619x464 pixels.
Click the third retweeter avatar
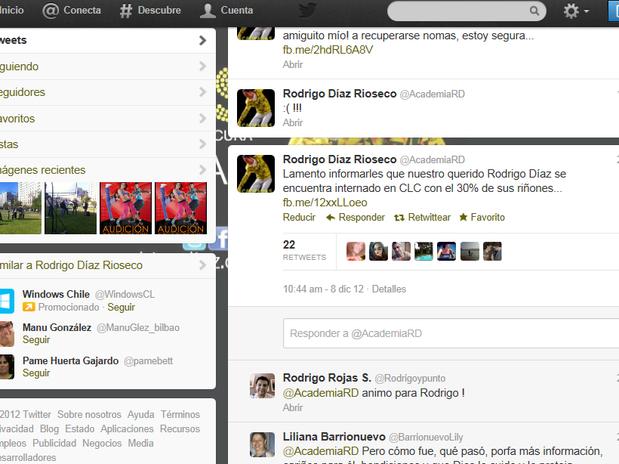(401, 252)
